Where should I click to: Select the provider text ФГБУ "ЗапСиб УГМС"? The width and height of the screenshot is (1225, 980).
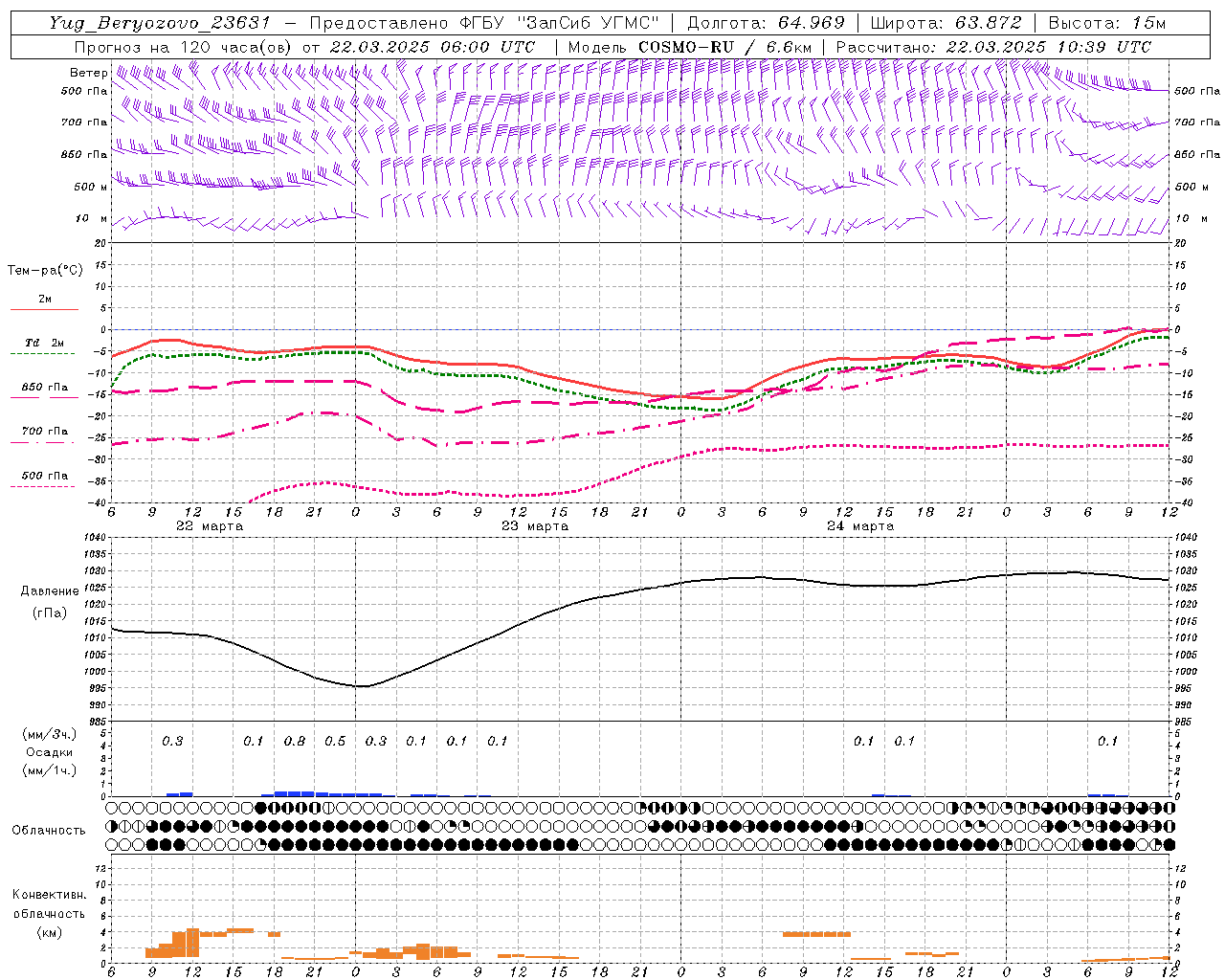click(x=561, y=23)
